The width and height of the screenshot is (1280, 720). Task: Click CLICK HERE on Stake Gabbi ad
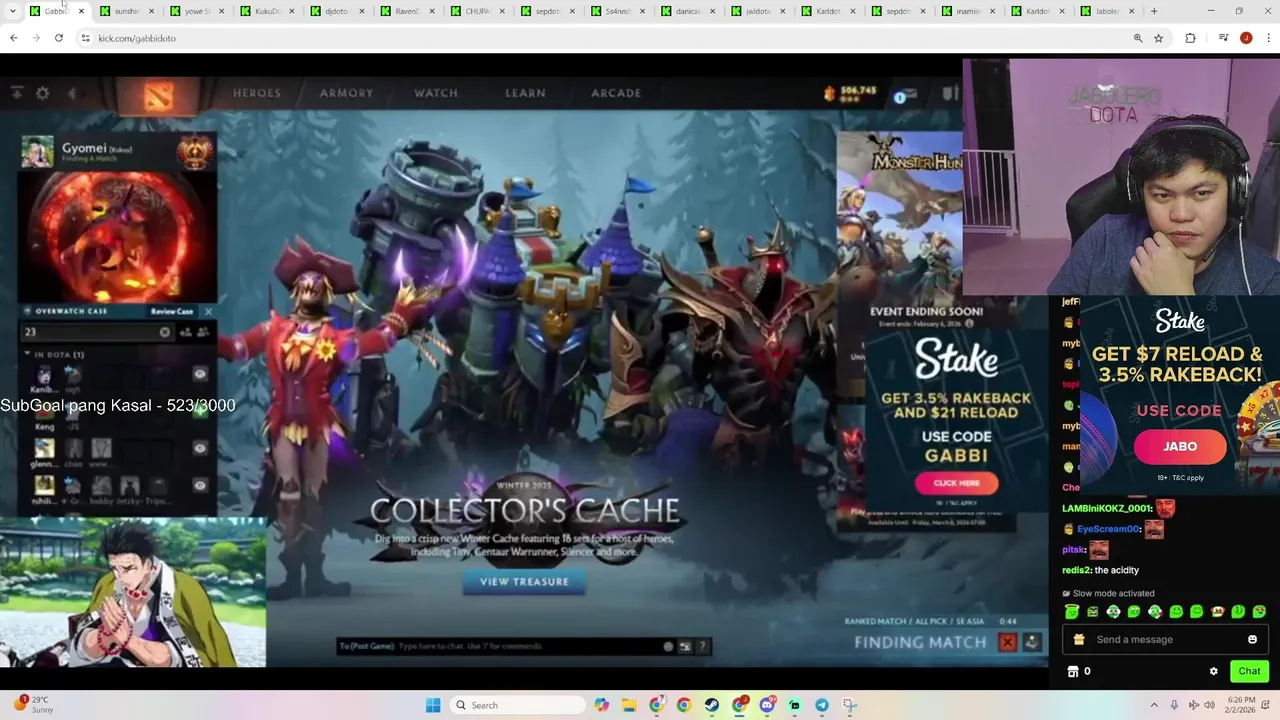[957, 483]
